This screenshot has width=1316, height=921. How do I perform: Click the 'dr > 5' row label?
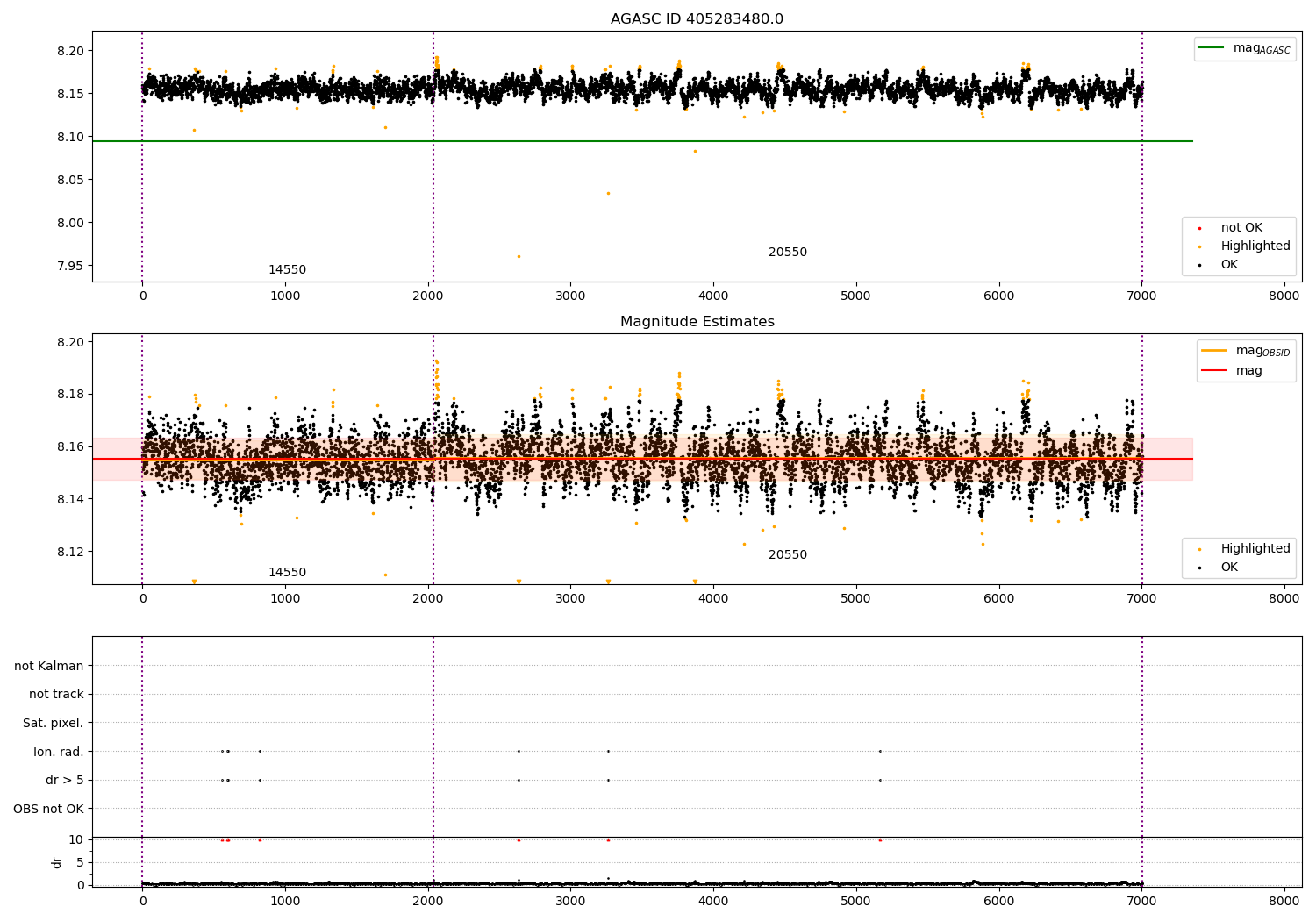(x=65, y=781)
